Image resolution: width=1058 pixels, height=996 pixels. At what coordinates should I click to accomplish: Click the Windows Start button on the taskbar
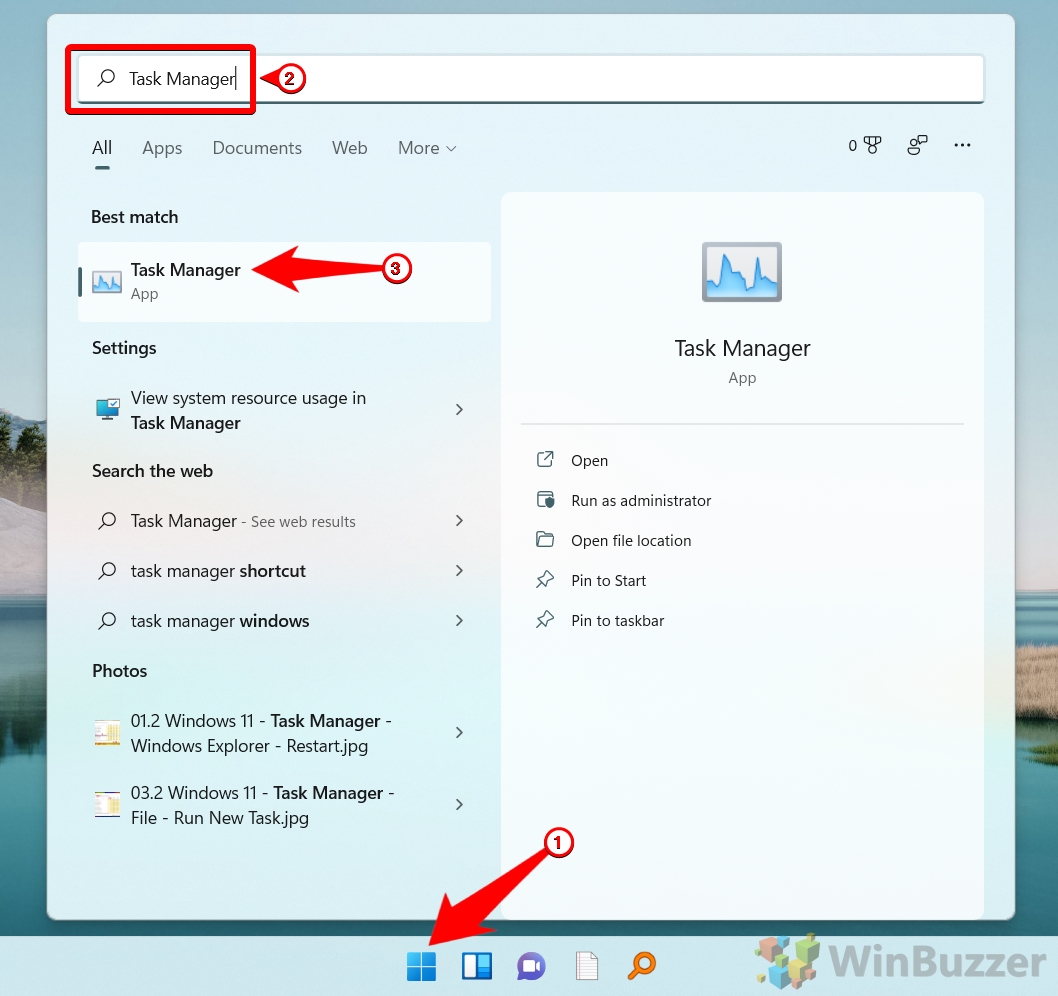pos(422,966)
